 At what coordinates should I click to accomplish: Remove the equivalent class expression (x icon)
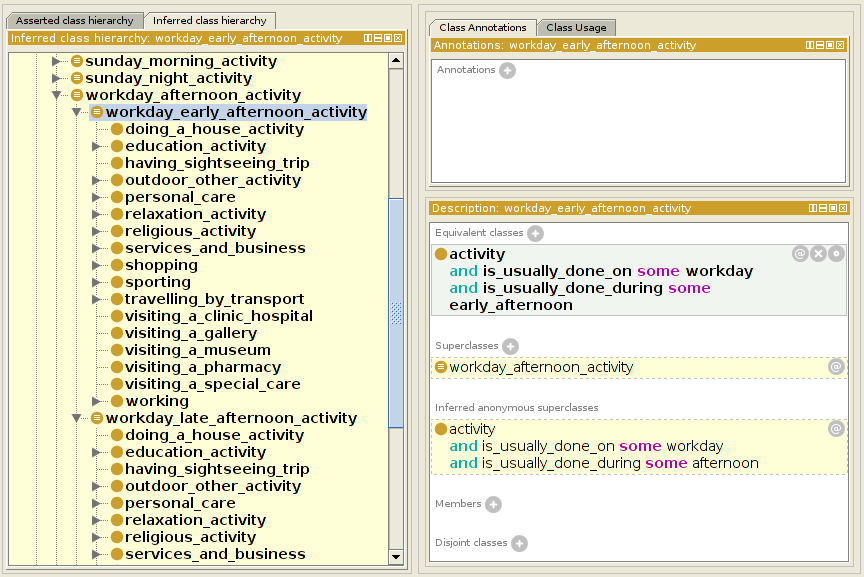coord(818,255)
